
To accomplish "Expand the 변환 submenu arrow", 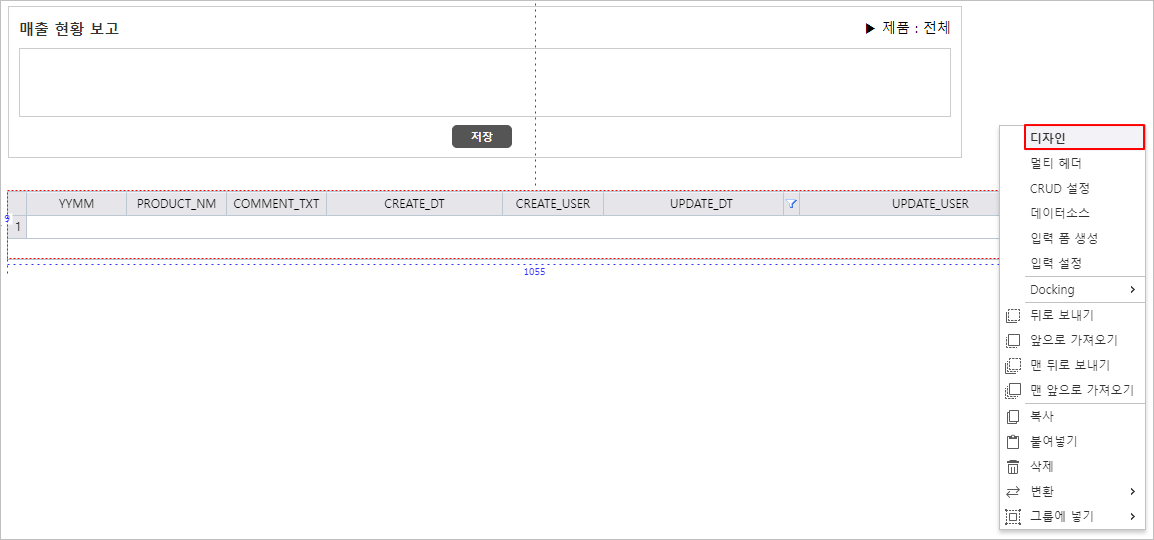I will pyautogui.click(x=1133, y=491).
